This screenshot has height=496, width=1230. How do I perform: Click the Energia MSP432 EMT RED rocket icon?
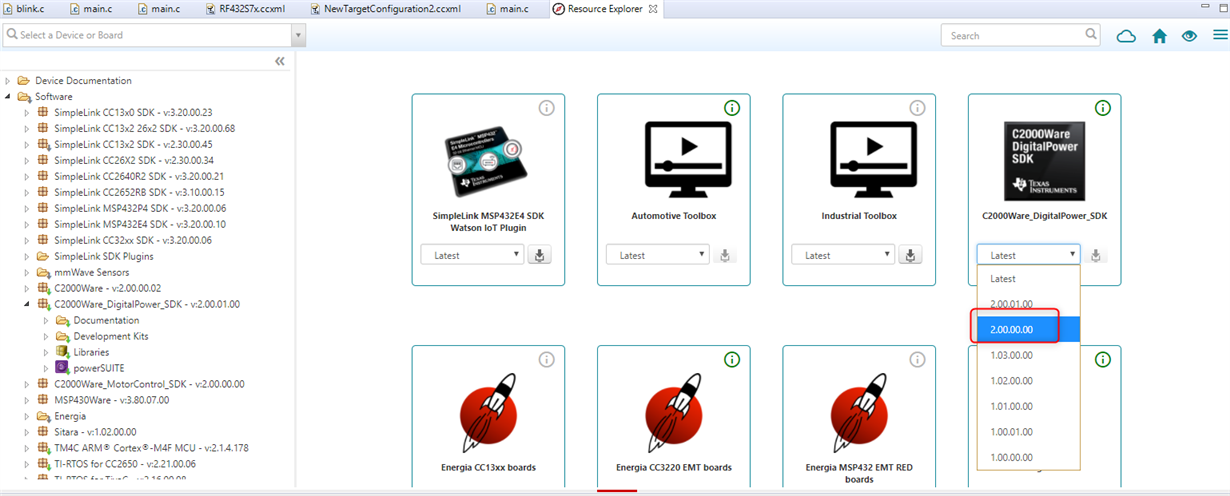click(x=859, y=415)
